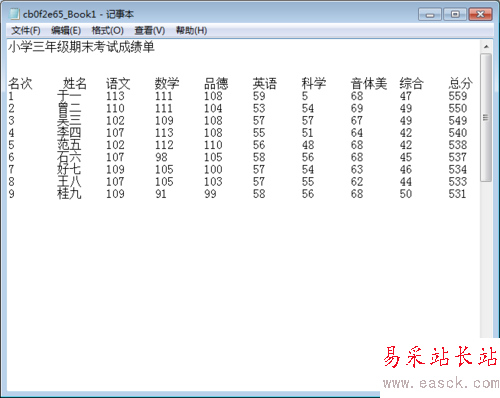Open the 格式(O) menu
This screenshot has height=398, width=500.
point(107,31)
